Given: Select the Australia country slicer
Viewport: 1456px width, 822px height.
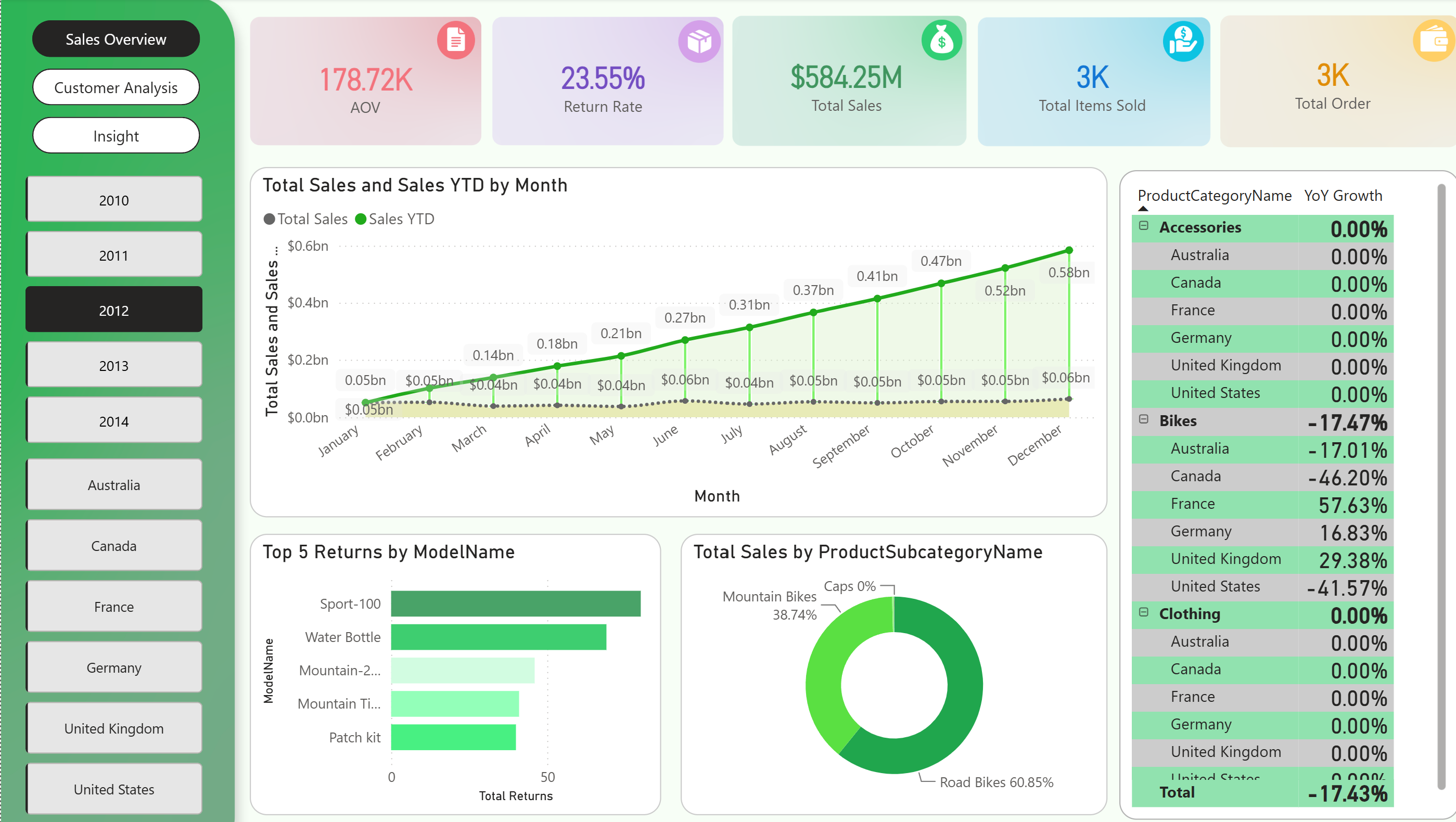Looking at the screenshot, I should click(113, 485).
